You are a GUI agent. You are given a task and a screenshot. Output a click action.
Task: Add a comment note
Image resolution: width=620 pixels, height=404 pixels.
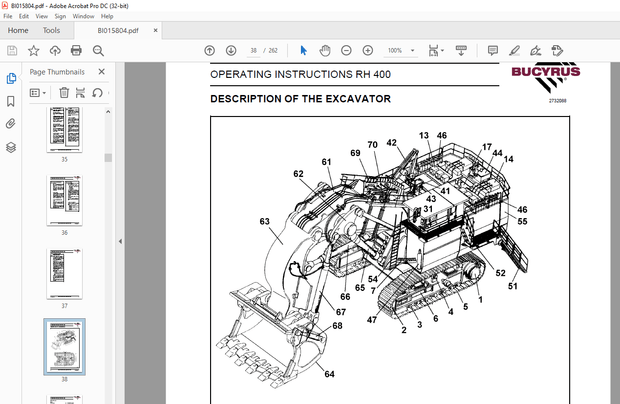(x=493, y=51)
